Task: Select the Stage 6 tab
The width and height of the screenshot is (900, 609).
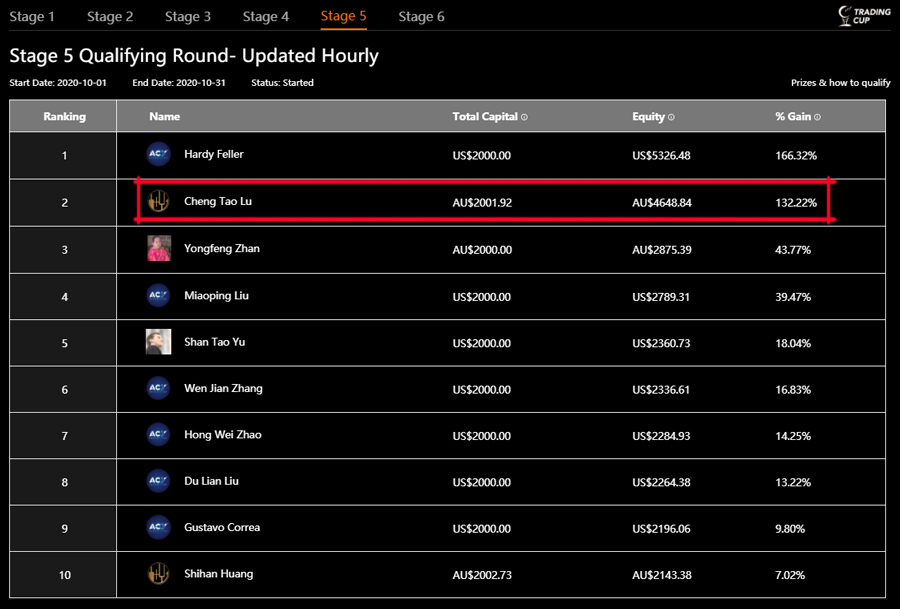Action: tap(421, 16)
